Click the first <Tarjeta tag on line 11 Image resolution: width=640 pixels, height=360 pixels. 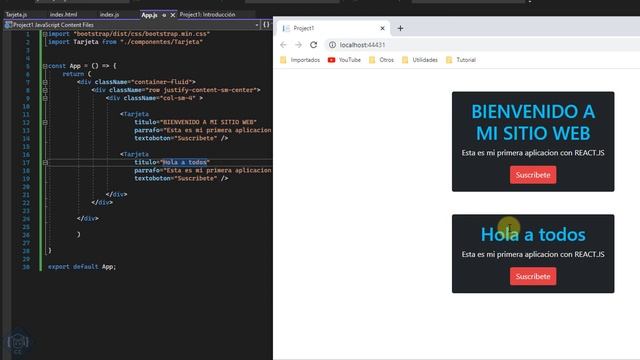(135, 114)
